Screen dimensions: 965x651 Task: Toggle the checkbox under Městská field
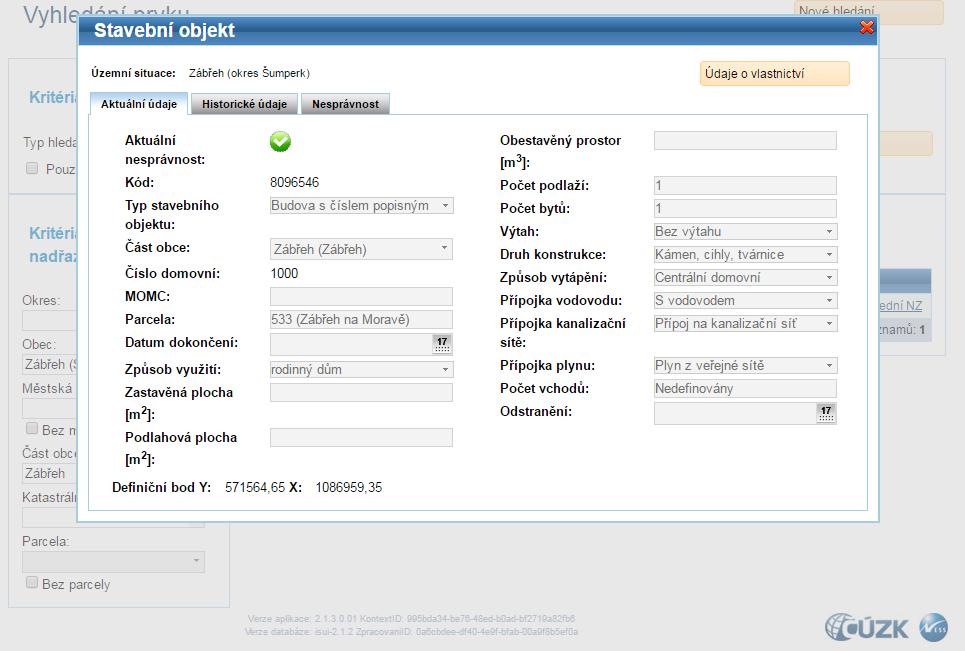tap(31, 429)
